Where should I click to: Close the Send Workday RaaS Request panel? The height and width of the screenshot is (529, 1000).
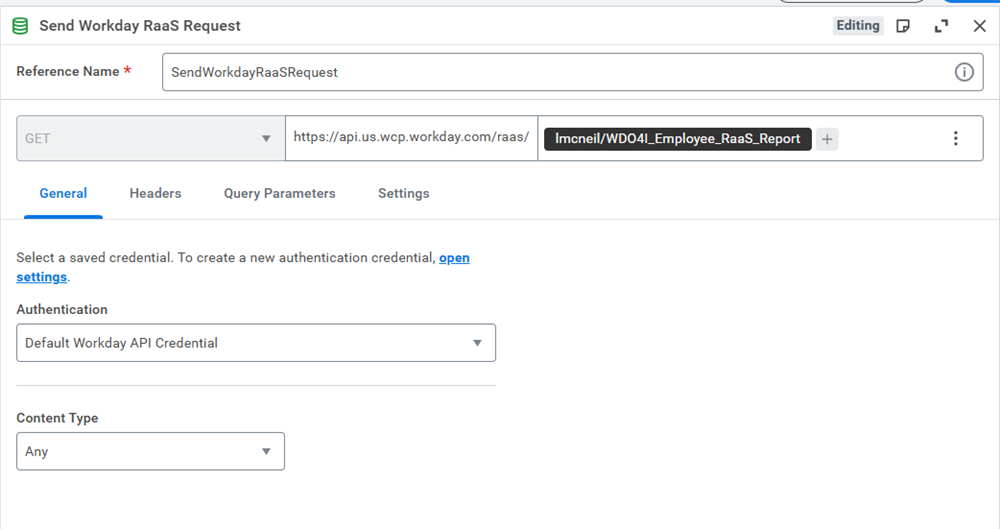point(980,26)
